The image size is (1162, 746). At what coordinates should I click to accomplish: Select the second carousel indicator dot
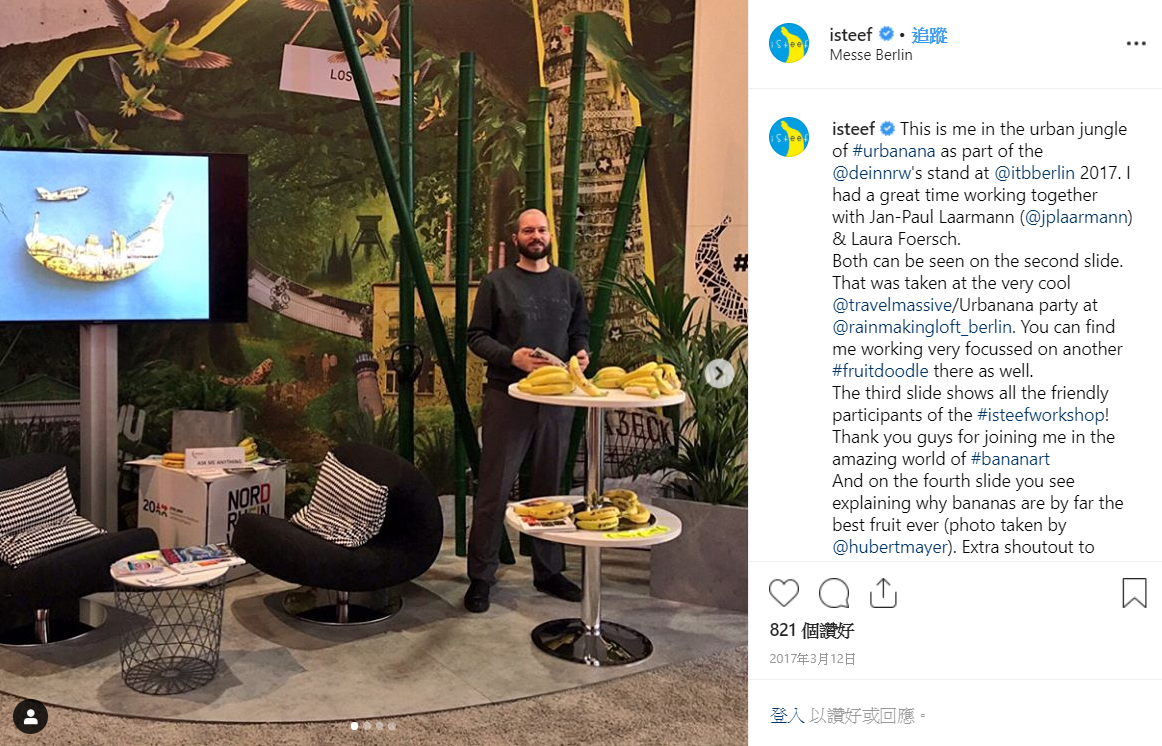point(367,726)
